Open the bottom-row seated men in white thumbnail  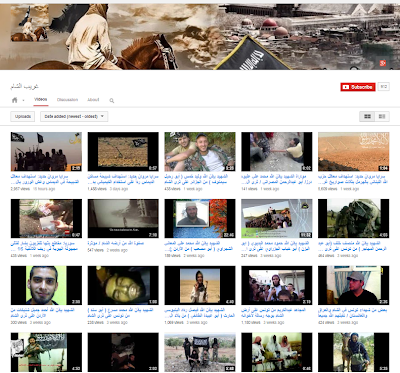[277, 352]
